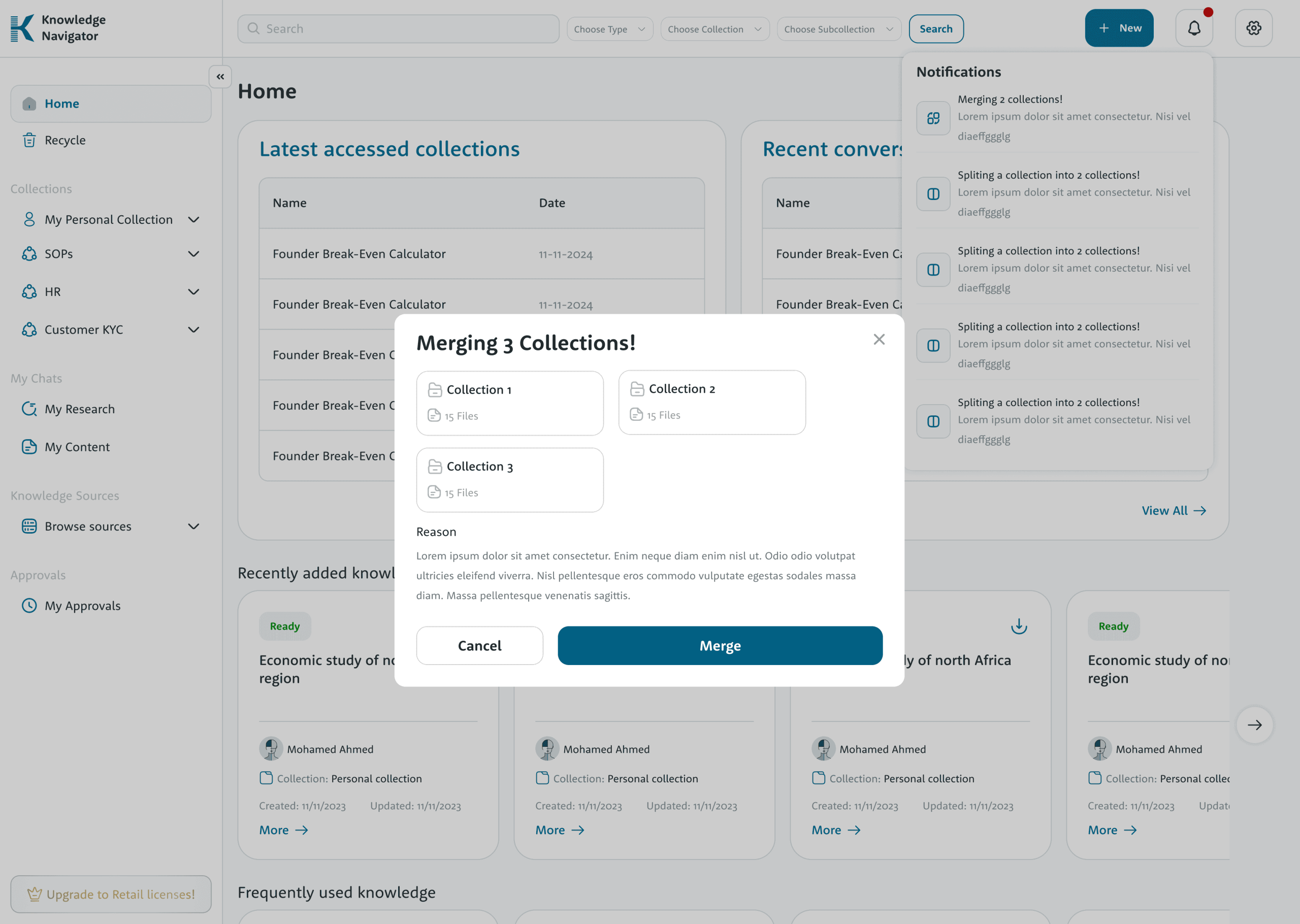Open the Choose Type dropdown
The image size is (1300, 924).
click(609, 29)
